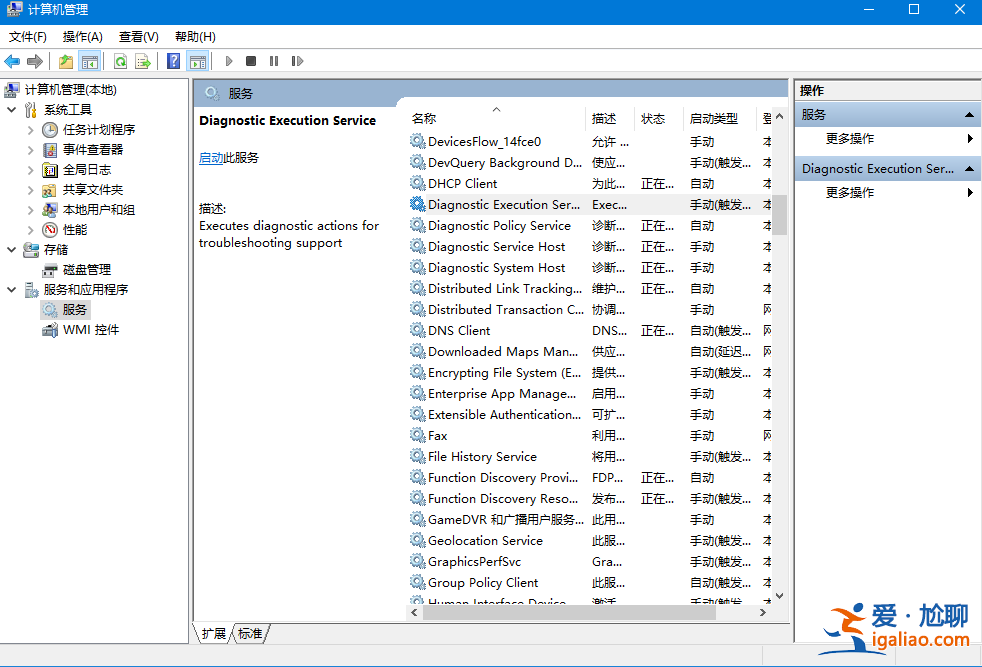This screenshot has height=667, width=982.
Task: Open the 操作(A) menu
Action: [x=82, y=37]
